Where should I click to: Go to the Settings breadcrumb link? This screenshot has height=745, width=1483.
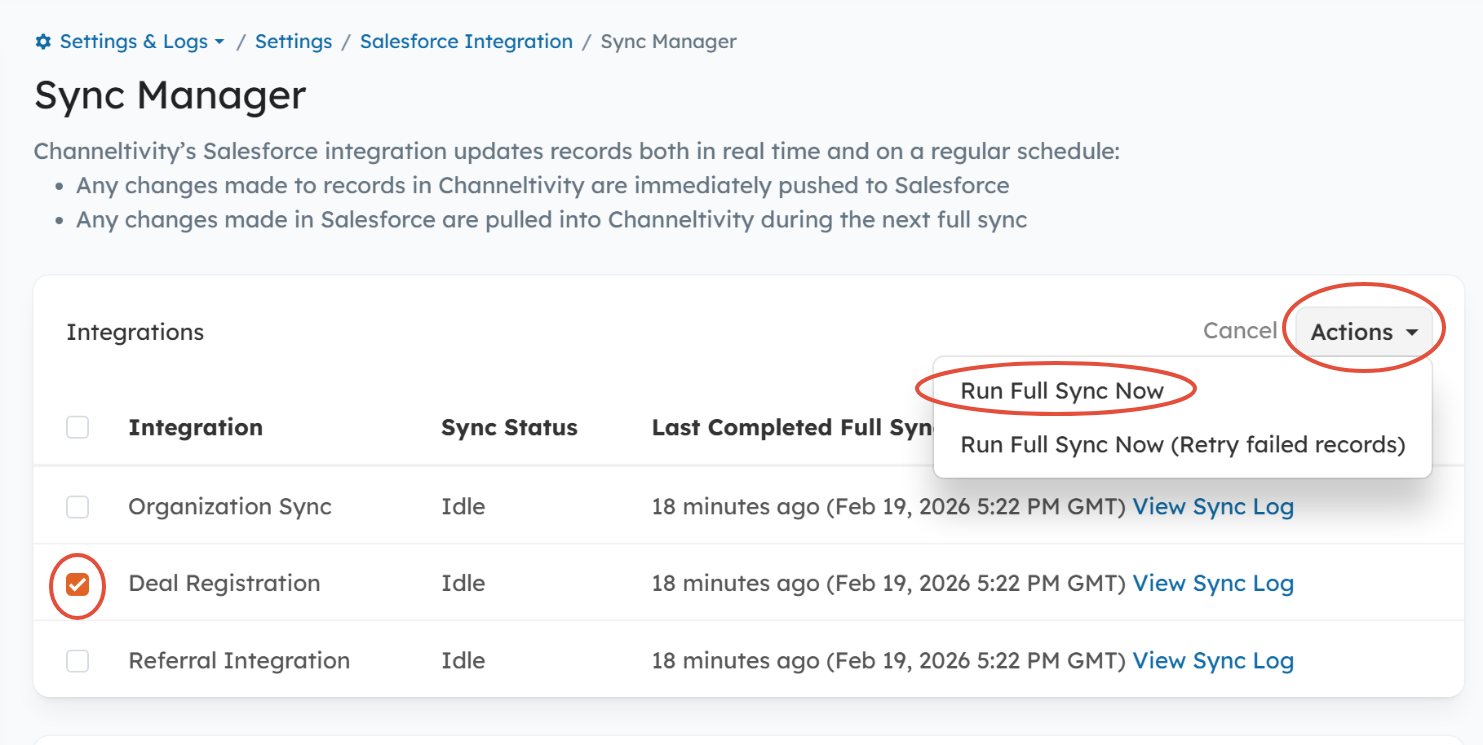(x=293, y=42)
